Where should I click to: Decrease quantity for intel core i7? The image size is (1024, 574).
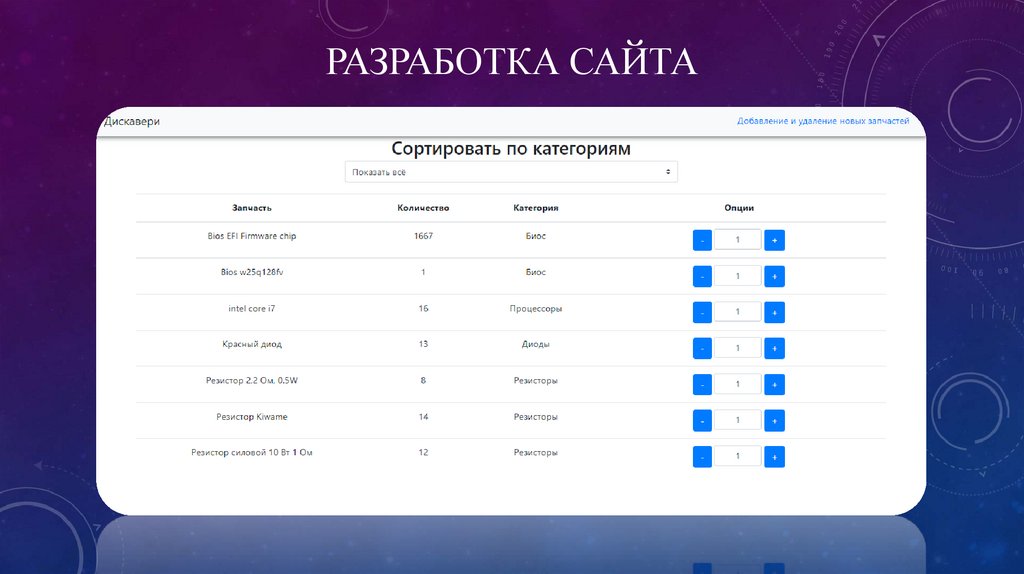[702, 312]
